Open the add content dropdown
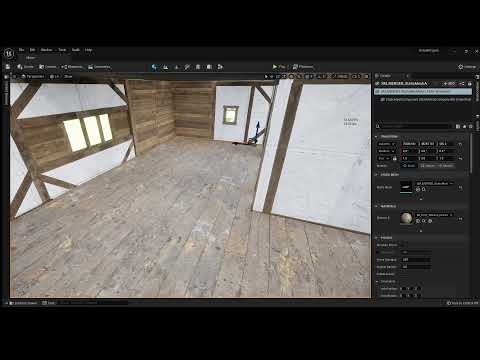Image resolution: width=480 pixels, height=360 pixels. point(48,67)
